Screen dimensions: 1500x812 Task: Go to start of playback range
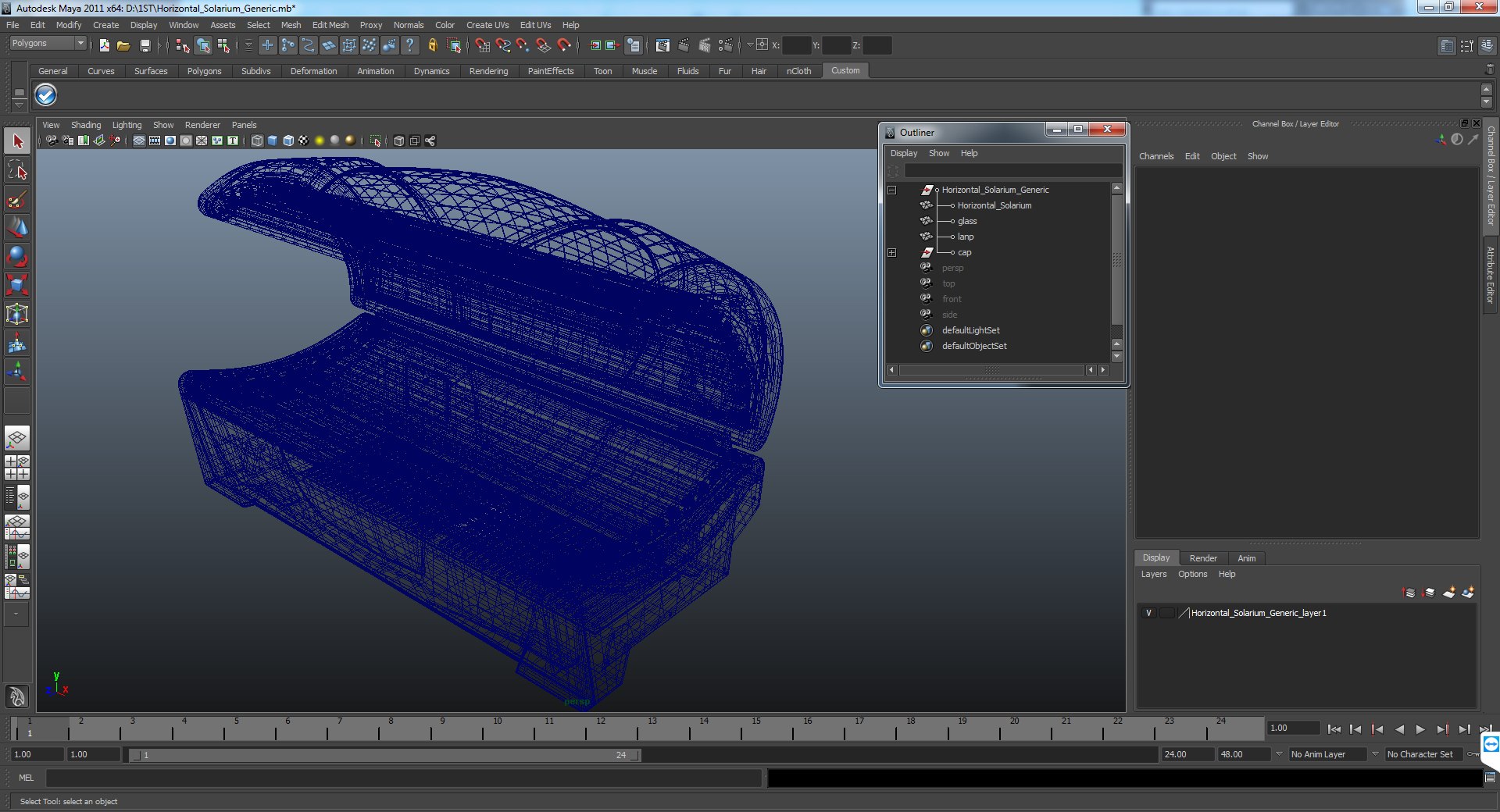[1334, 729]
